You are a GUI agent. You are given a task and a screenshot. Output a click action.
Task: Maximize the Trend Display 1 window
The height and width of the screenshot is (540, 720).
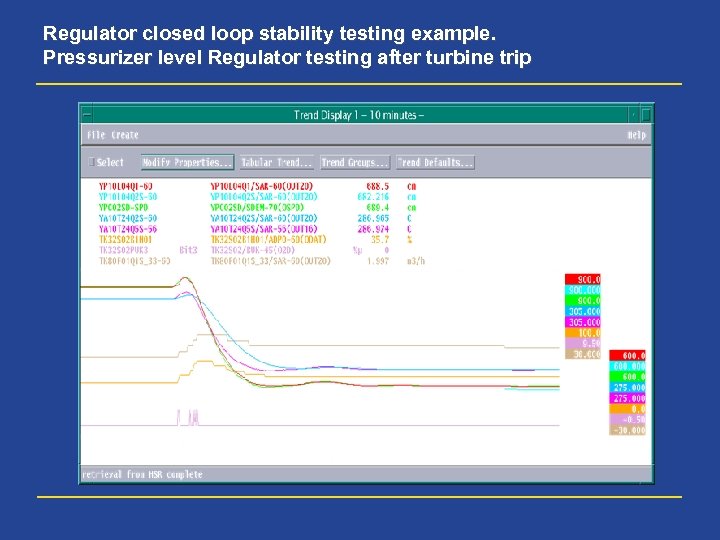pos(646,115)
